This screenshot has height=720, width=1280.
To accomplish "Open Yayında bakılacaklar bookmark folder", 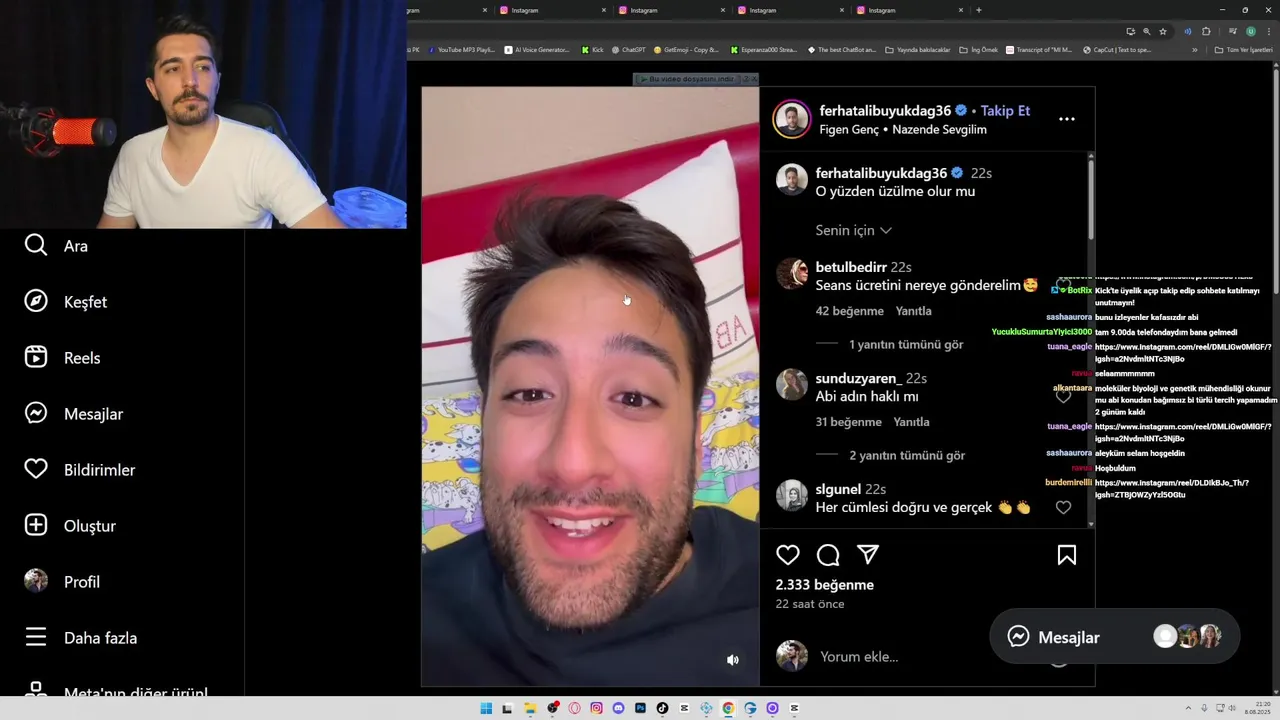I will tap(917, 49).
